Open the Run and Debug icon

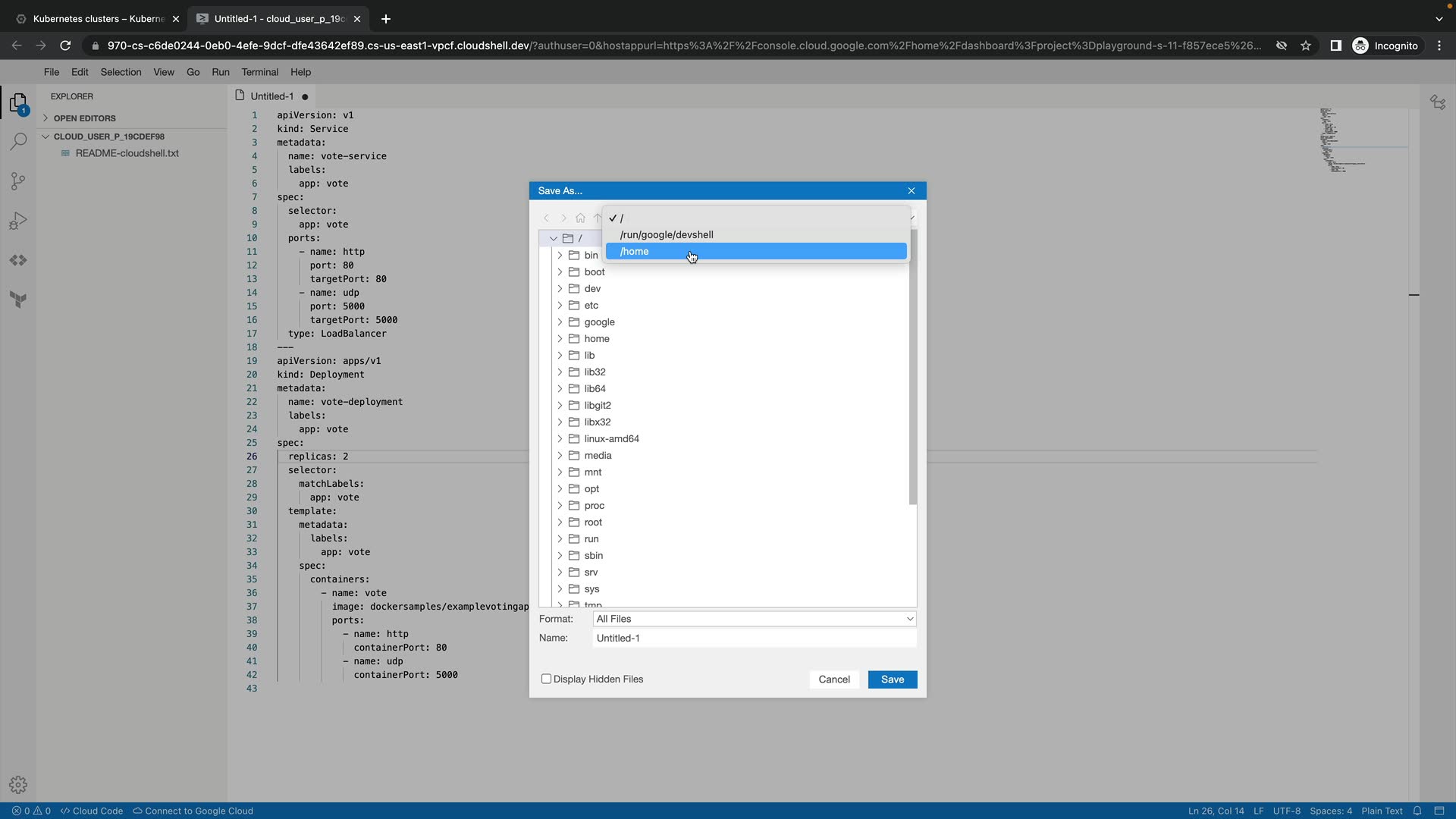(x=18, y=221)
